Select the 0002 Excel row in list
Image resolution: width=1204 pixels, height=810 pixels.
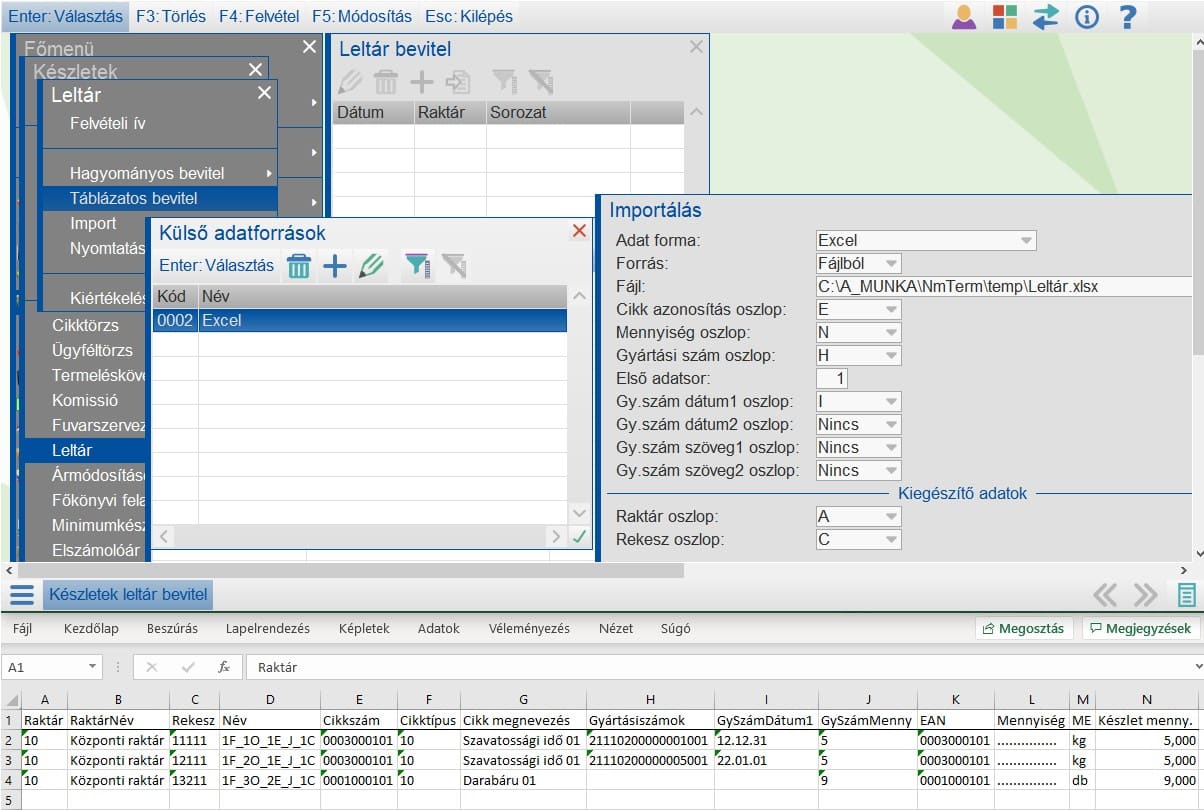coord(360,321)
